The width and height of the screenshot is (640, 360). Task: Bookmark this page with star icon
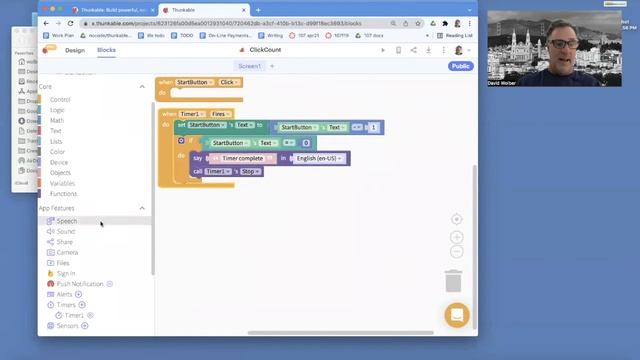(418, 23)
